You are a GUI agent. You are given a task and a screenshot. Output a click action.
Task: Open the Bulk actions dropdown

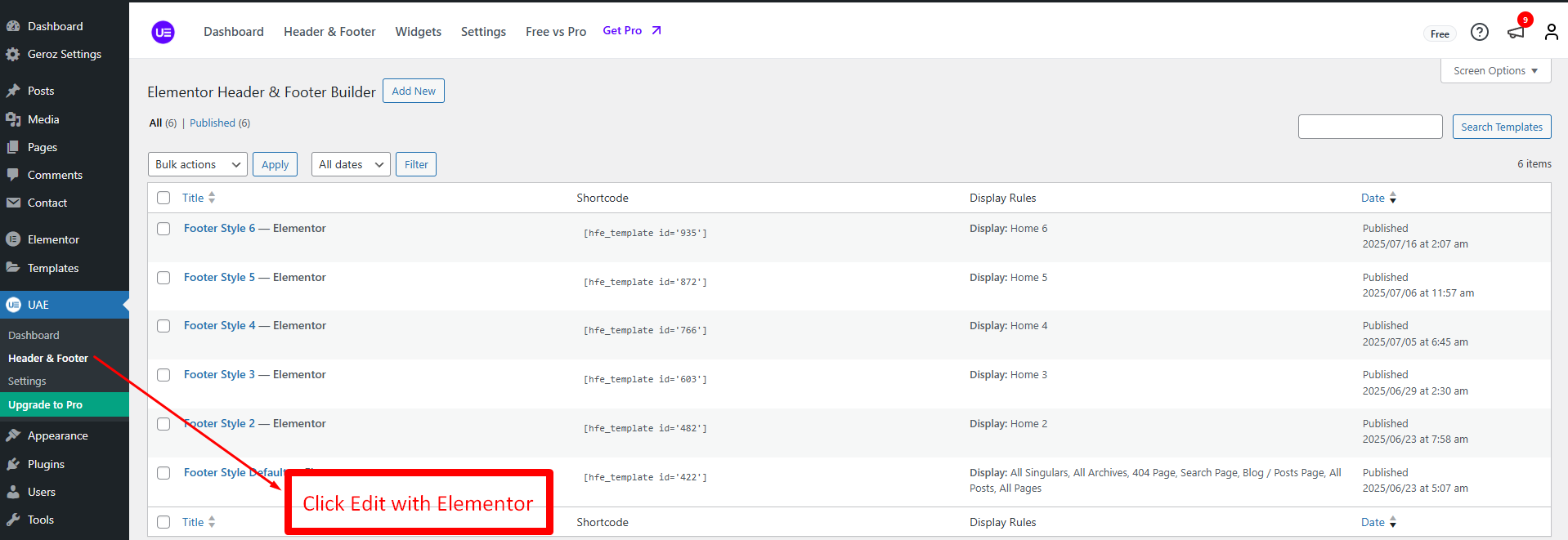tap(197, 164)
